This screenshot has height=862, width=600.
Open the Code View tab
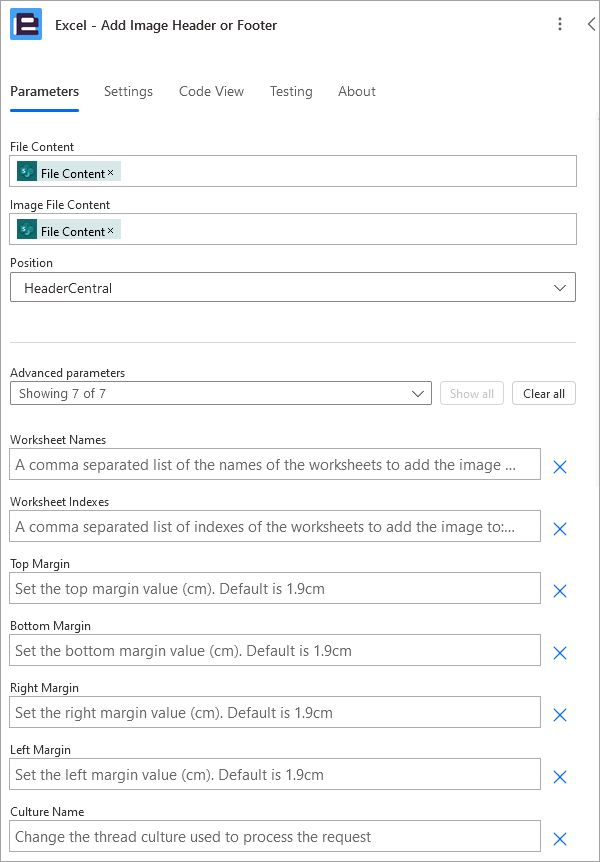pos(211,91)
